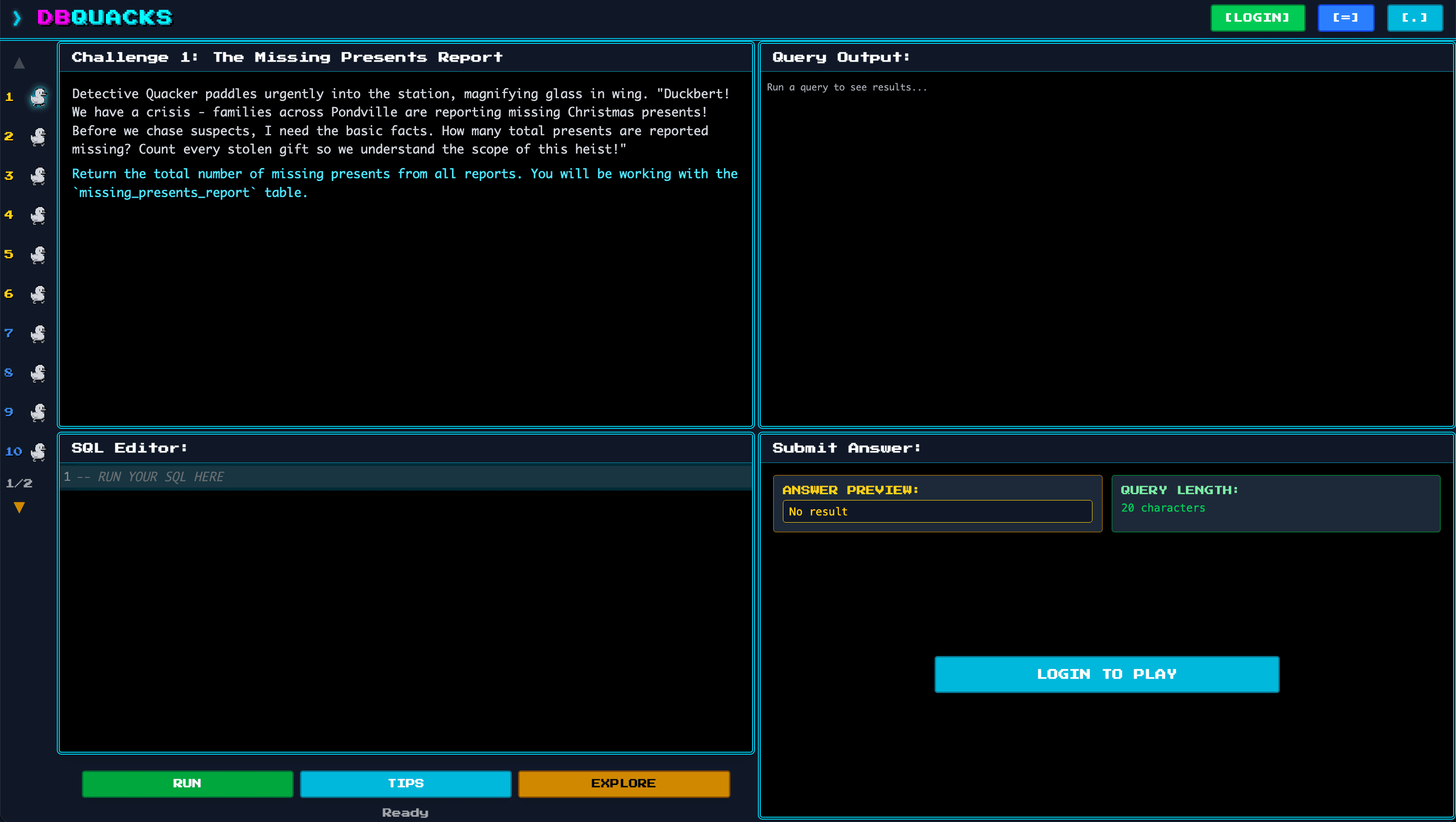Click the RUN button

pos(187,783)
